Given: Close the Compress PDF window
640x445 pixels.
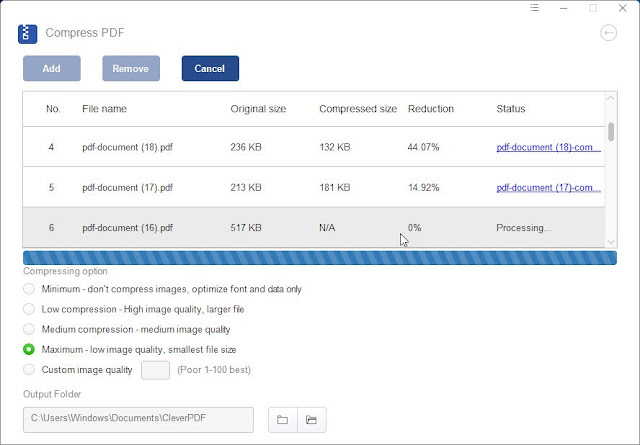Looking at the screenshot, I should coord(622,8).
